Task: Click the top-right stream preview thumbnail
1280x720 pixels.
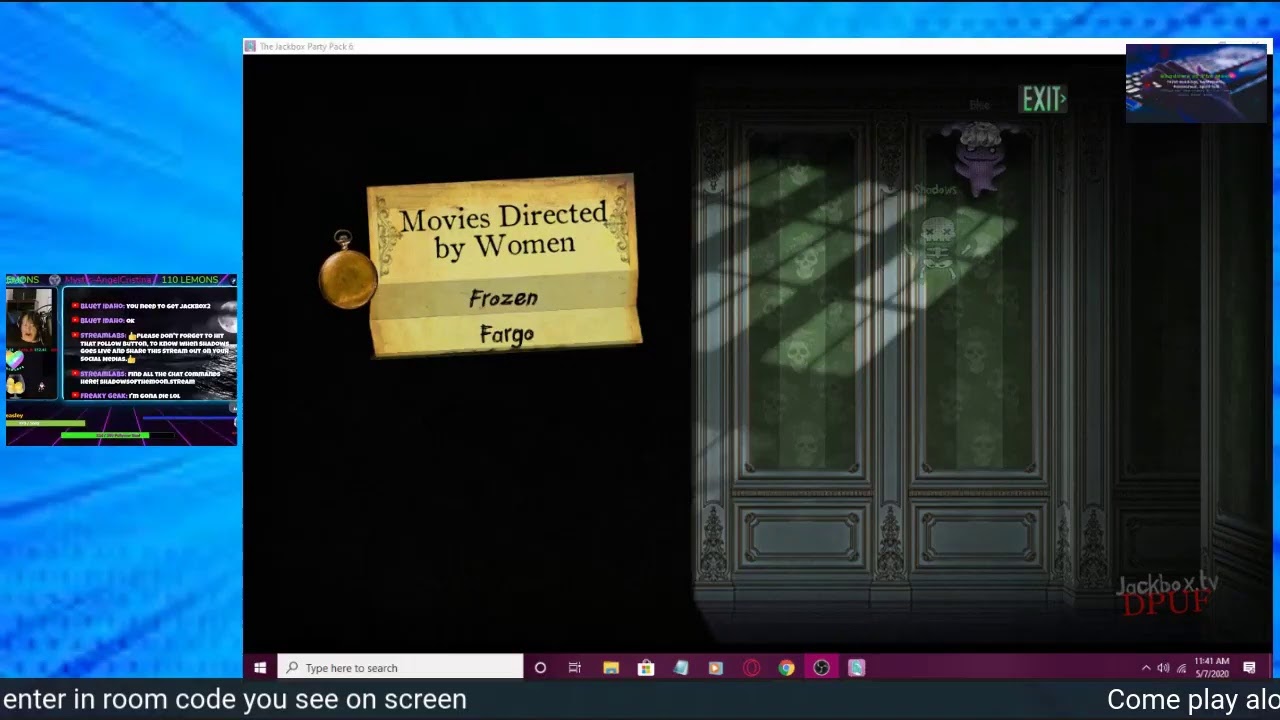Action: [x=1196, y=83]
